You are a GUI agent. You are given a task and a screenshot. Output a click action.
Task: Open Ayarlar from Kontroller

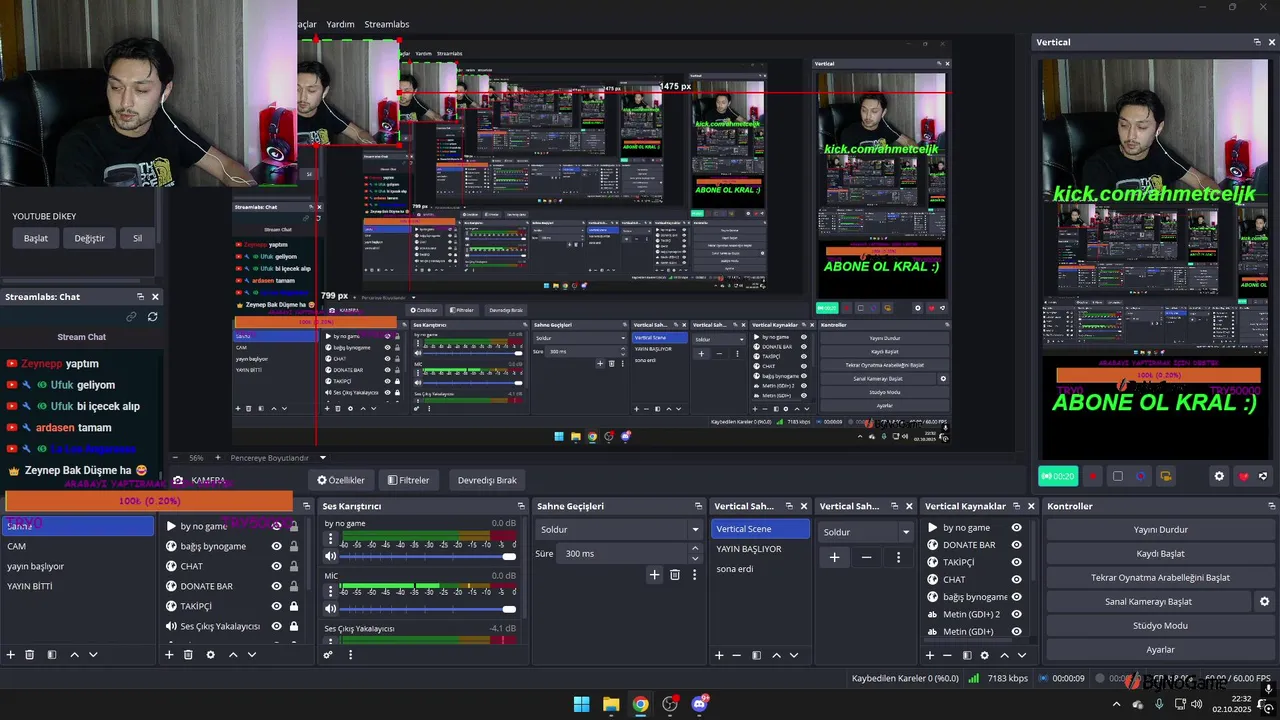coord(1160,649)
